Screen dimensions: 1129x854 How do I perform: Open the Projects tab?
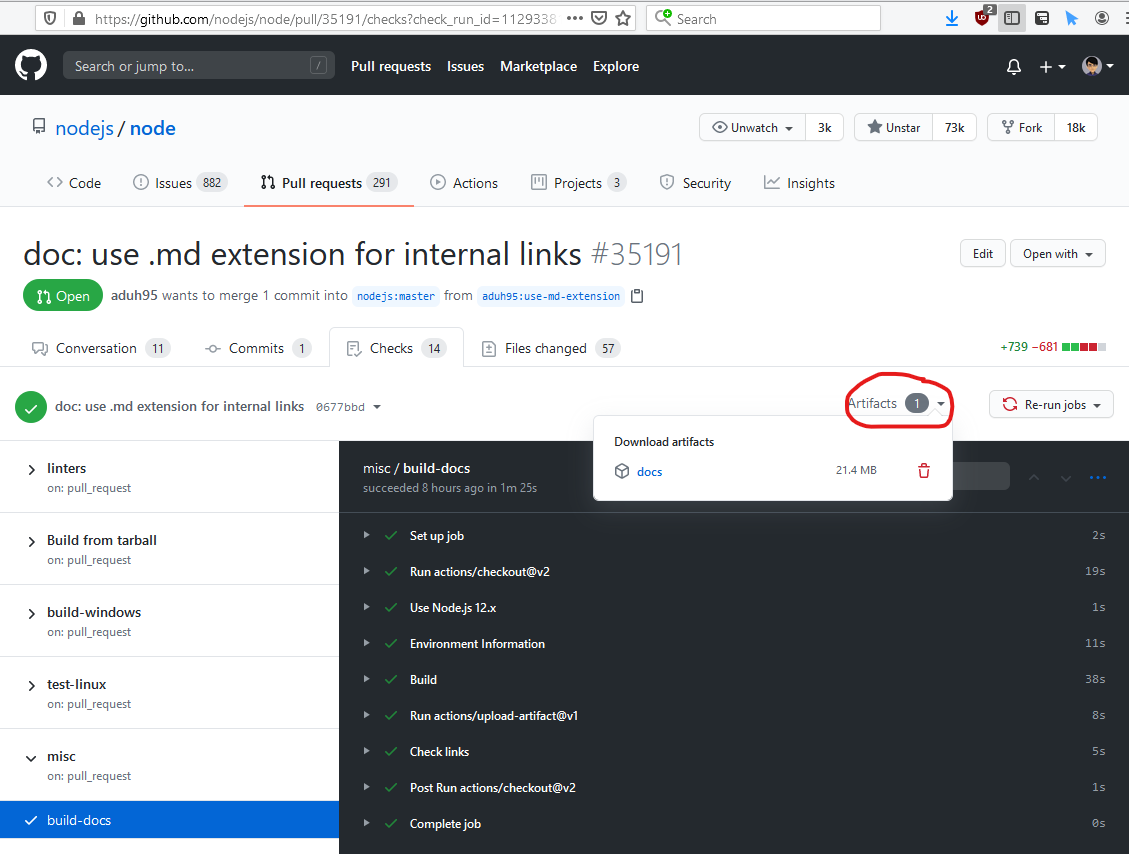578,183
